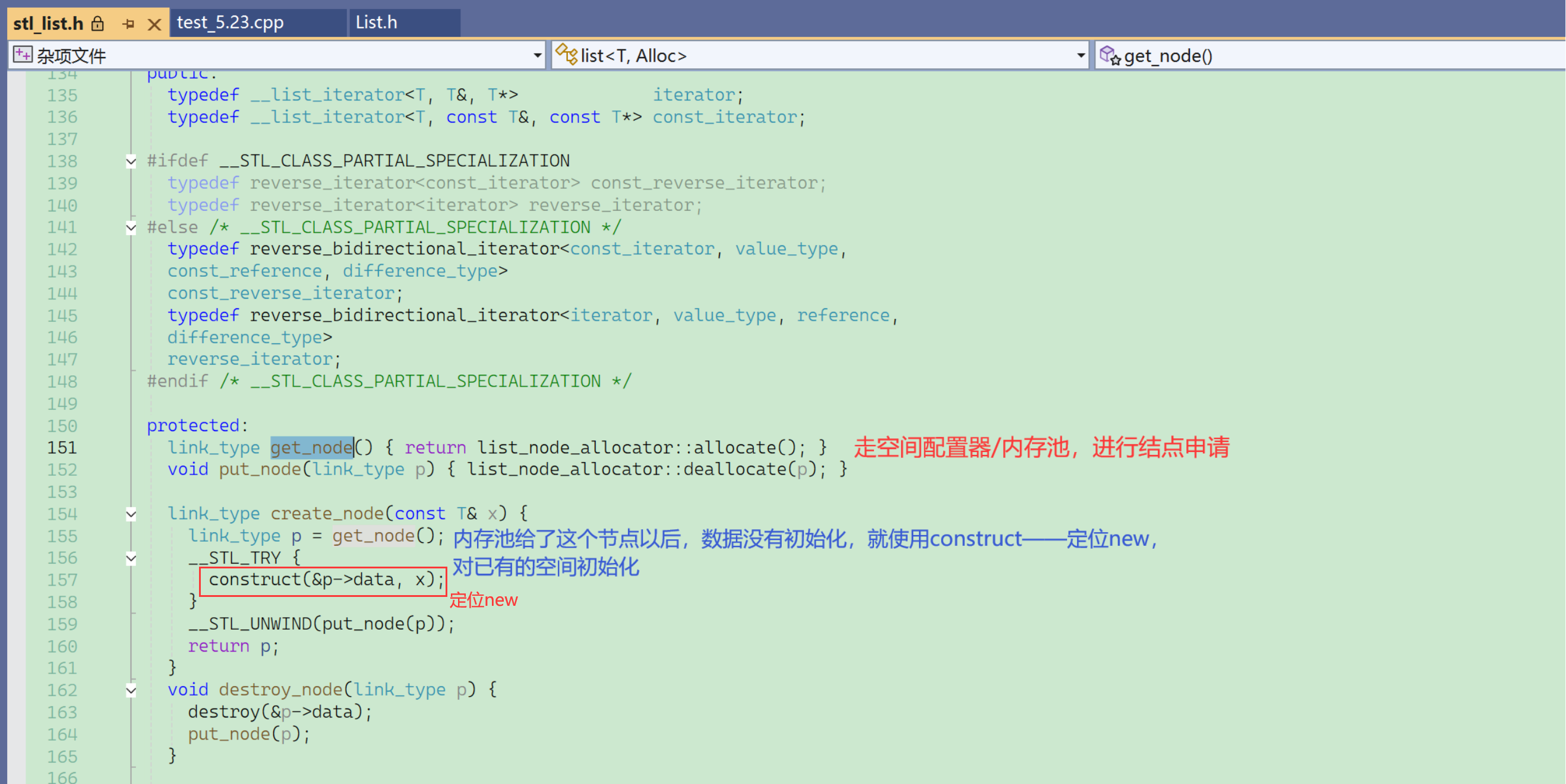Click the lock icon on stl_list.h tab
The width and height of the screenshot is (1566, 784).
(x=98, y=24)
